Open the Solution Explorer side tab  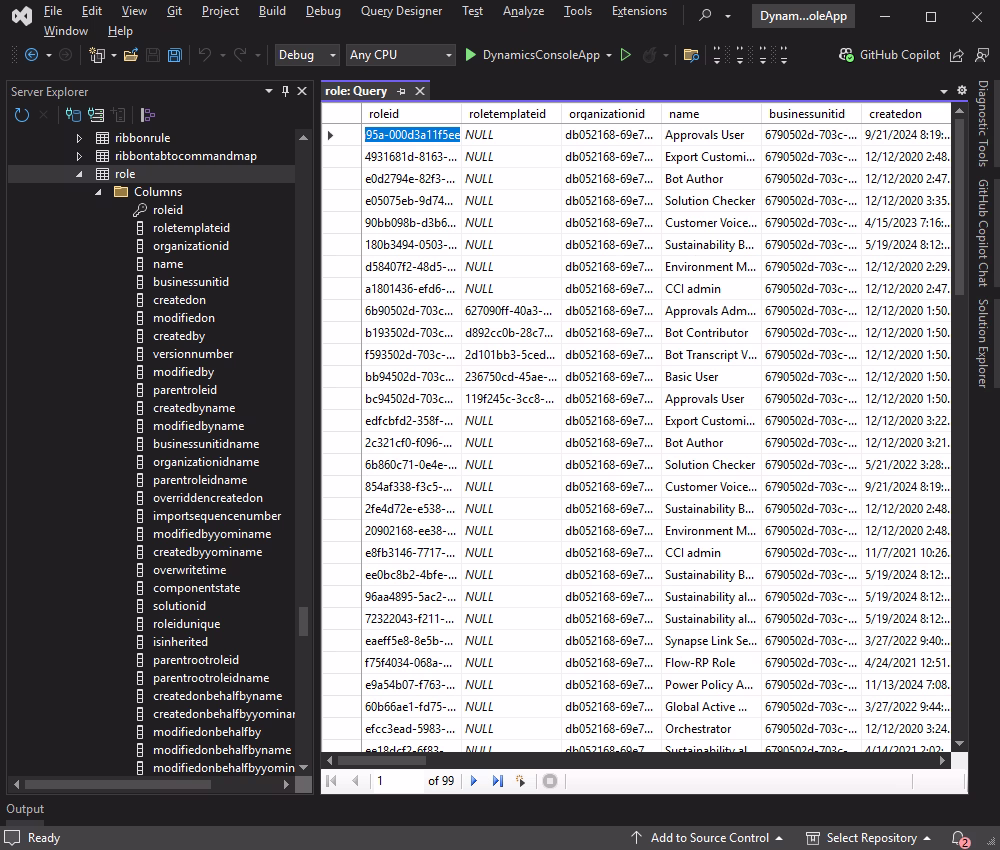(983, 343)
